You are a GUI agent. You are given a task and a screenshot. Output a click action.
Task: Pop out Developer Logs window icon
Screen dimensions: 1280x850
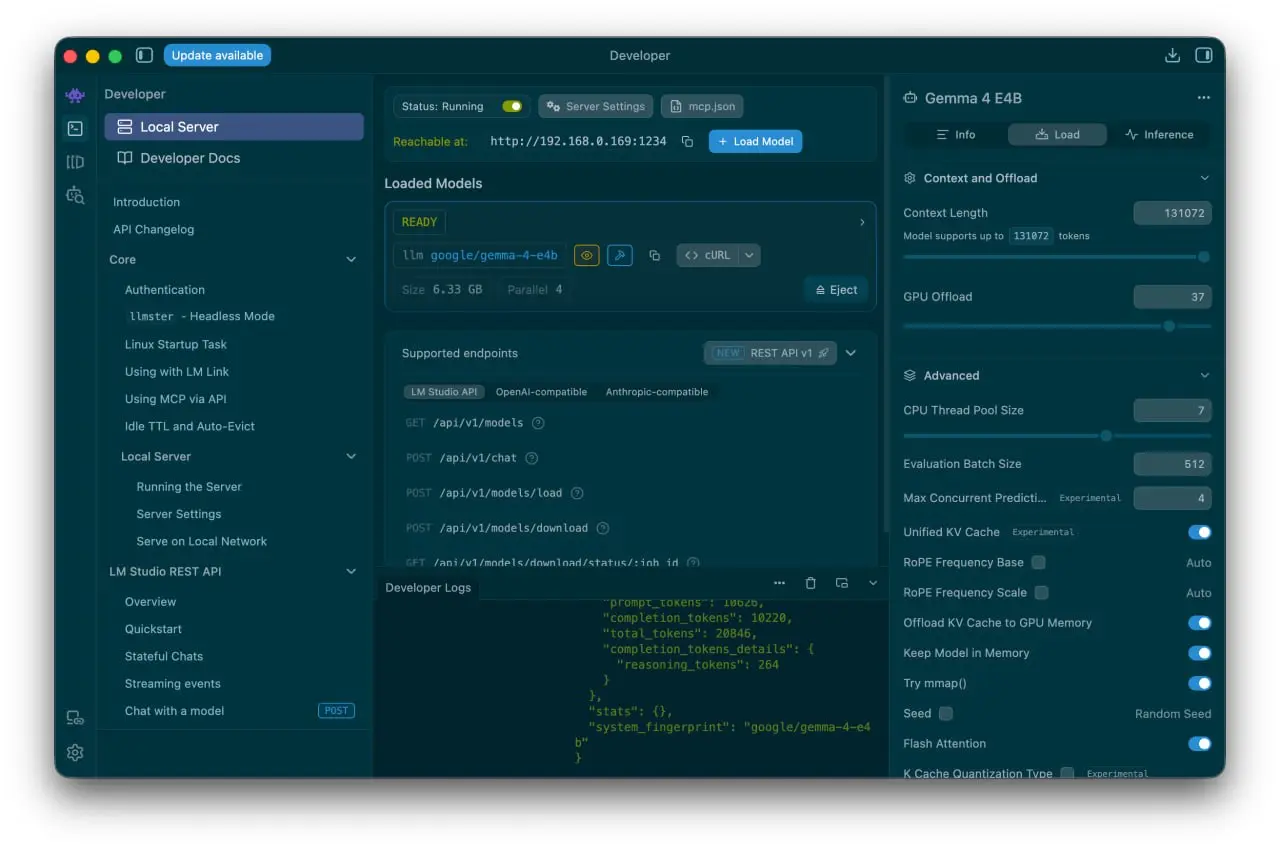842,583
